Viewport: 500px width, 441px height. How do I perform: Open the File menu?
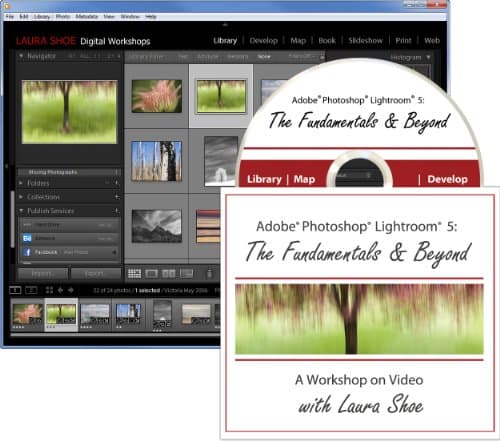[x=10, y=16]
